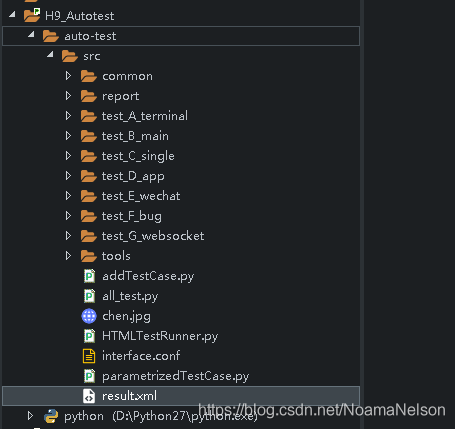Expand the tools folder
Viewport: 455px width, 429px height.
coord(68,256)
